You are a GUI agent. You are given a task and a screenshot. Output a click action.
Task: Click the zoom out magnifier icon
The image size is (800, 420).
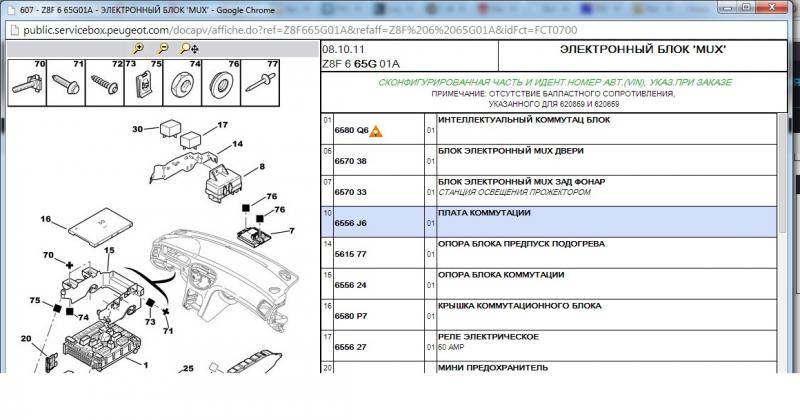tap(162, 47)
